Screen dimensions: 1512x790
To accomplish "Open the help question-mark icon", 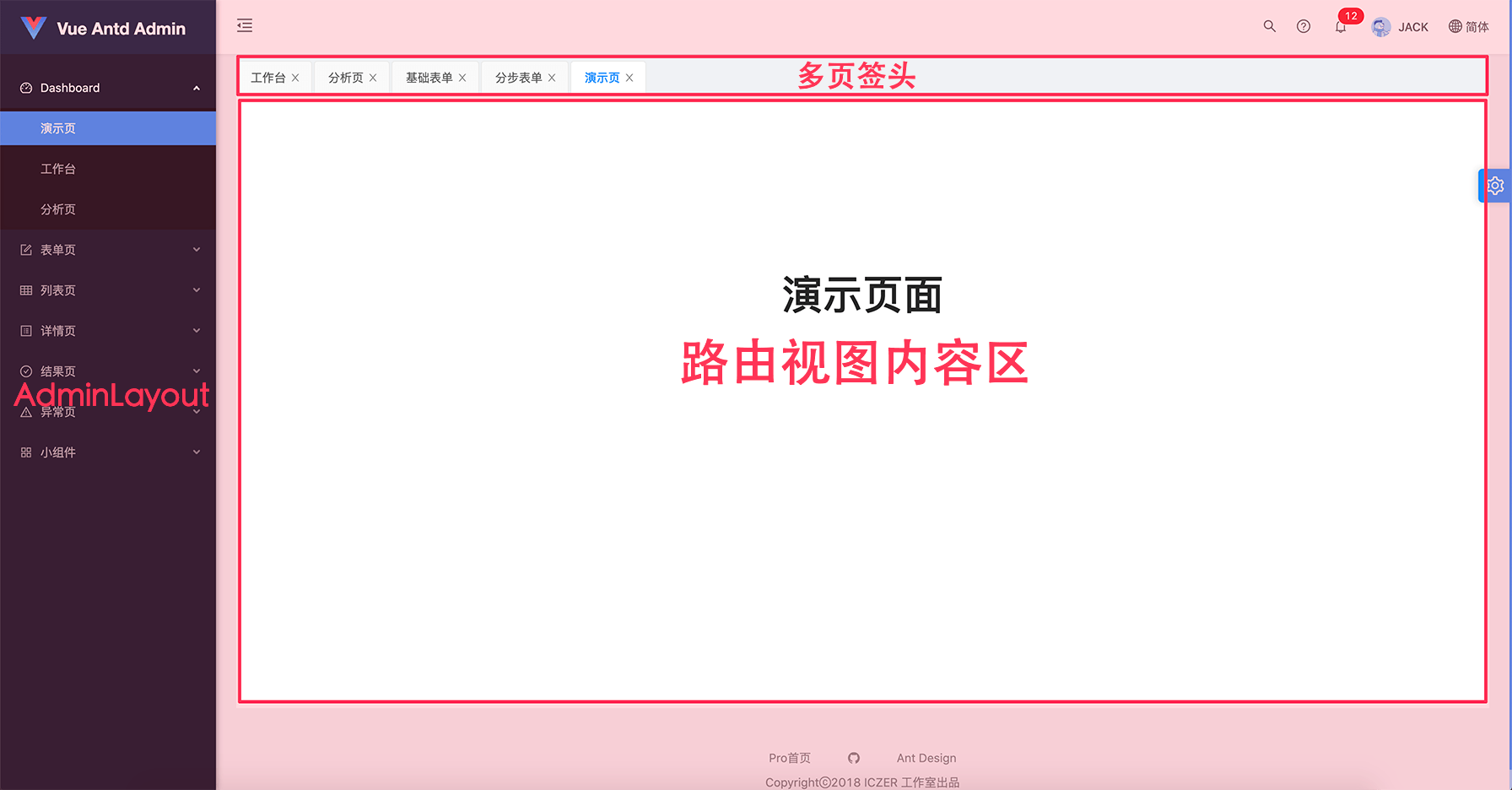I will coord(1304,26).
